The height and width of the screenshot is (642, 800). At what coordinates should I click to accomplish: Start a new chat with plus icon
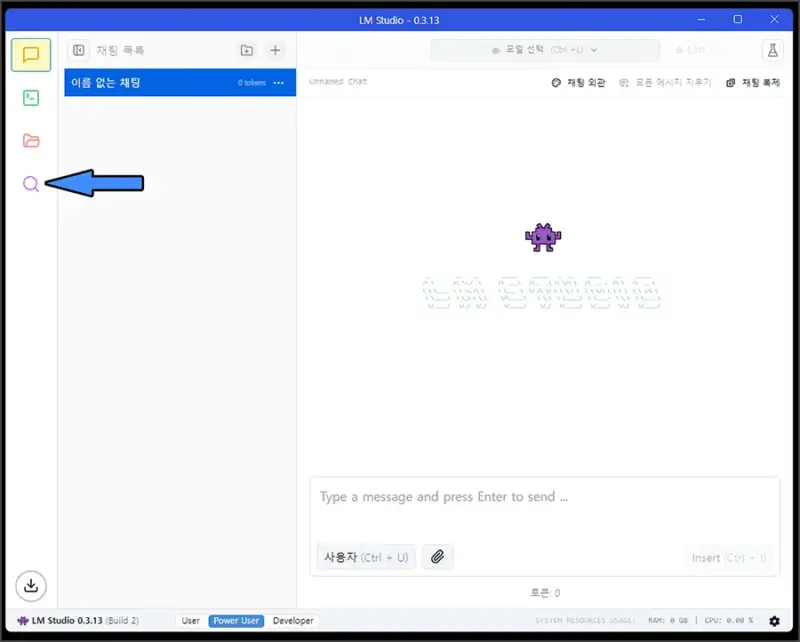tap(275, 50)
